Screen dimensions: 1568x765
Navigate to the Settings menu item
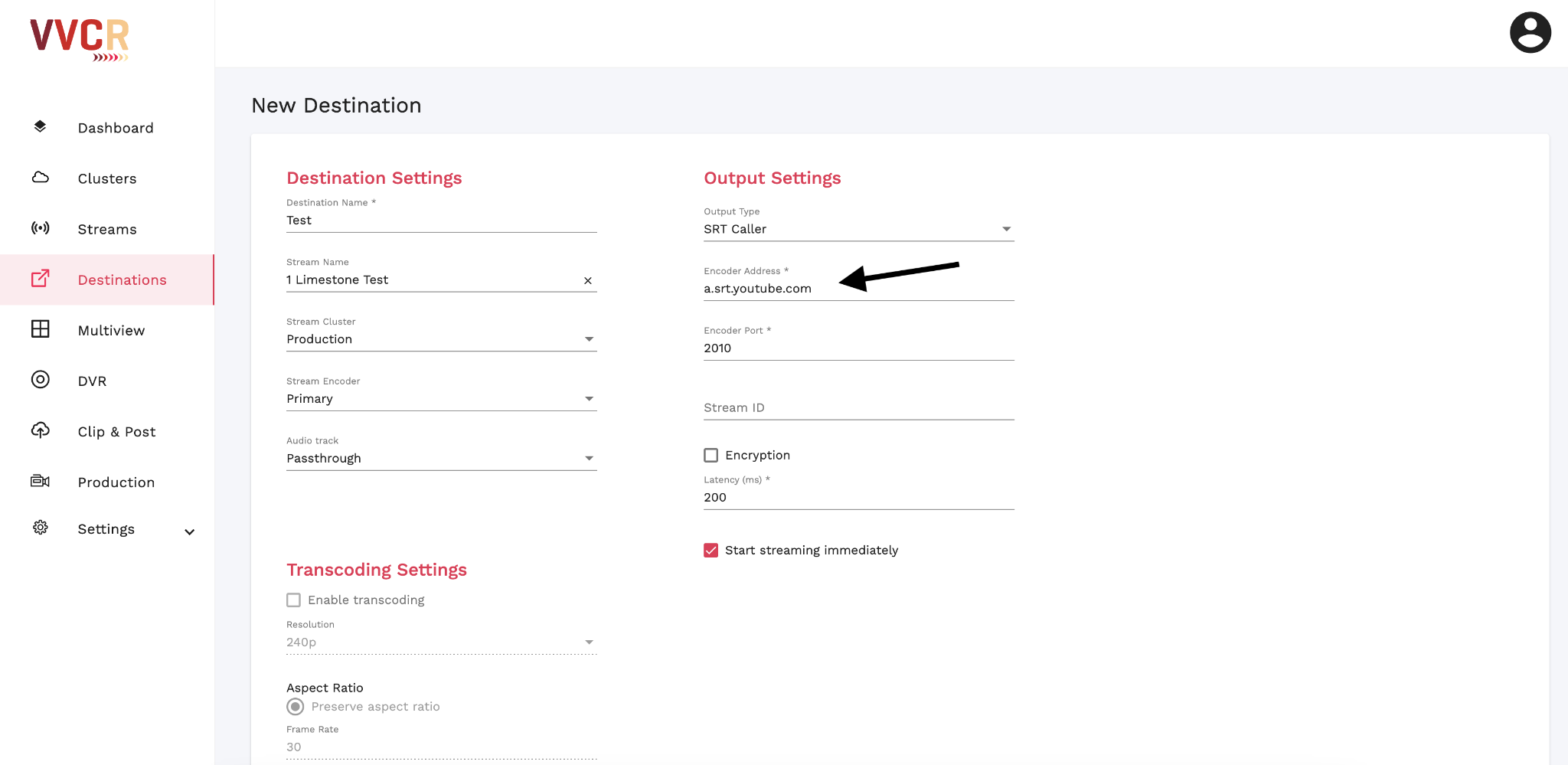pos(106,528)
